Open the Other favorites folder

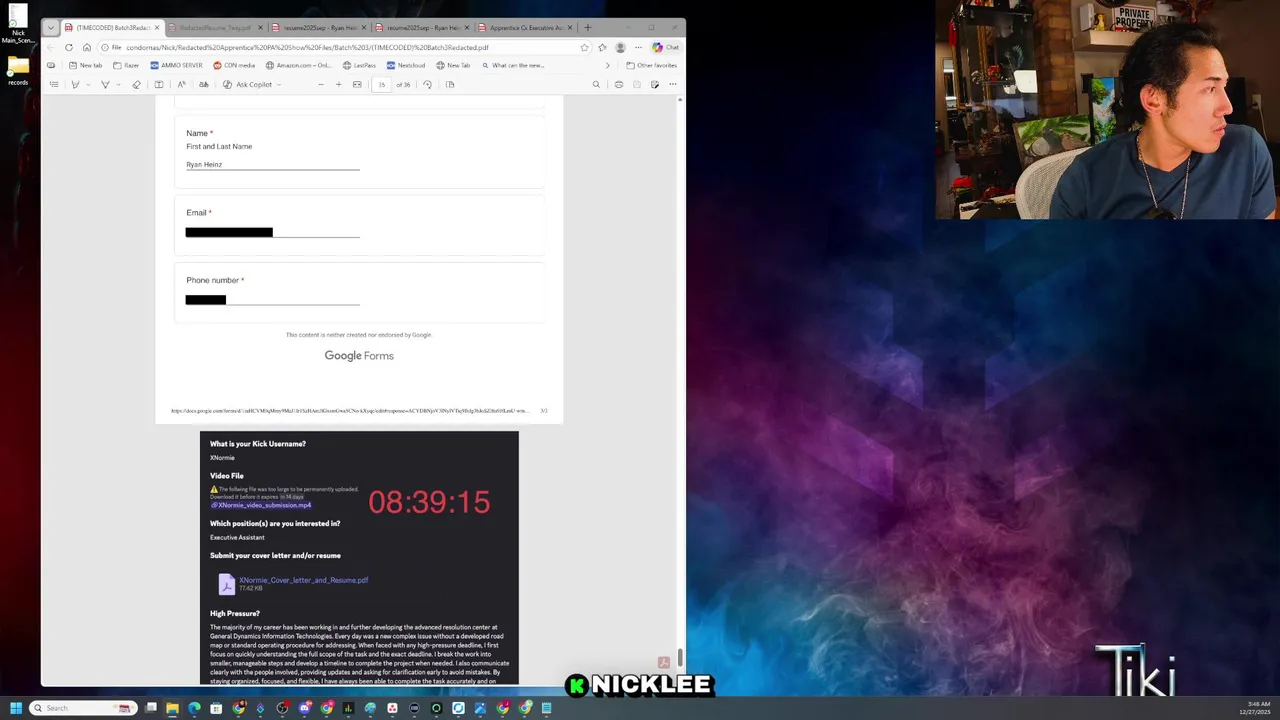651,65
